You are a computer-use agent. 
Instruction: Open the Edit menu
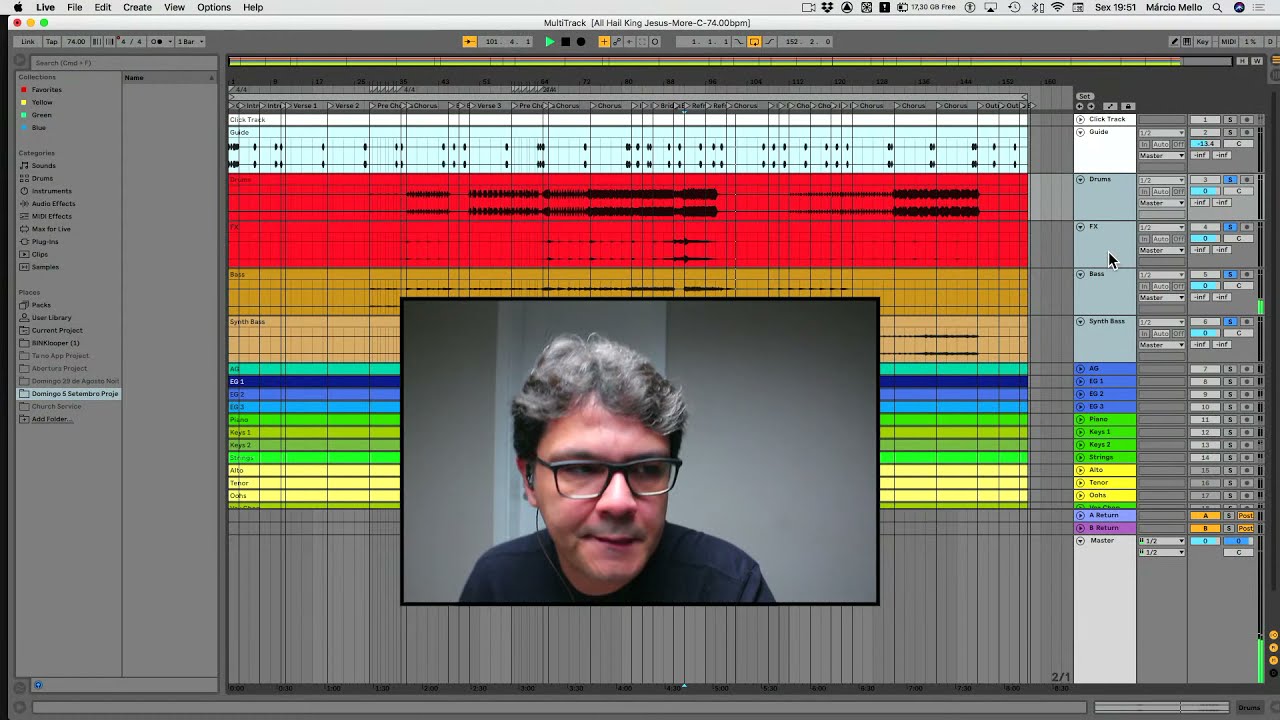point(103,7)
